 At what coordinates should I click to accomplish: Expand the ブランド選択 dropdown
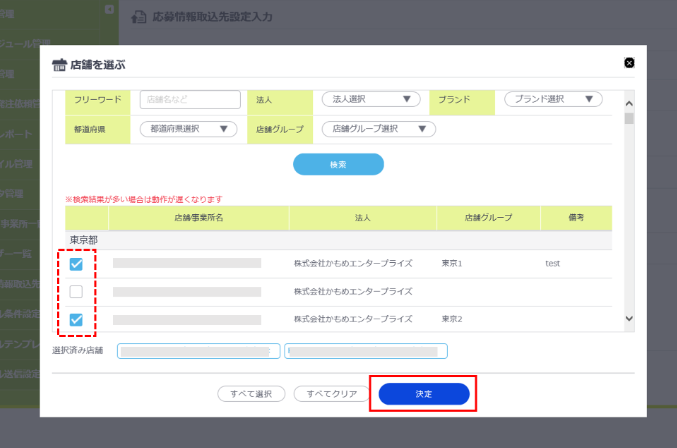[553, 99]
